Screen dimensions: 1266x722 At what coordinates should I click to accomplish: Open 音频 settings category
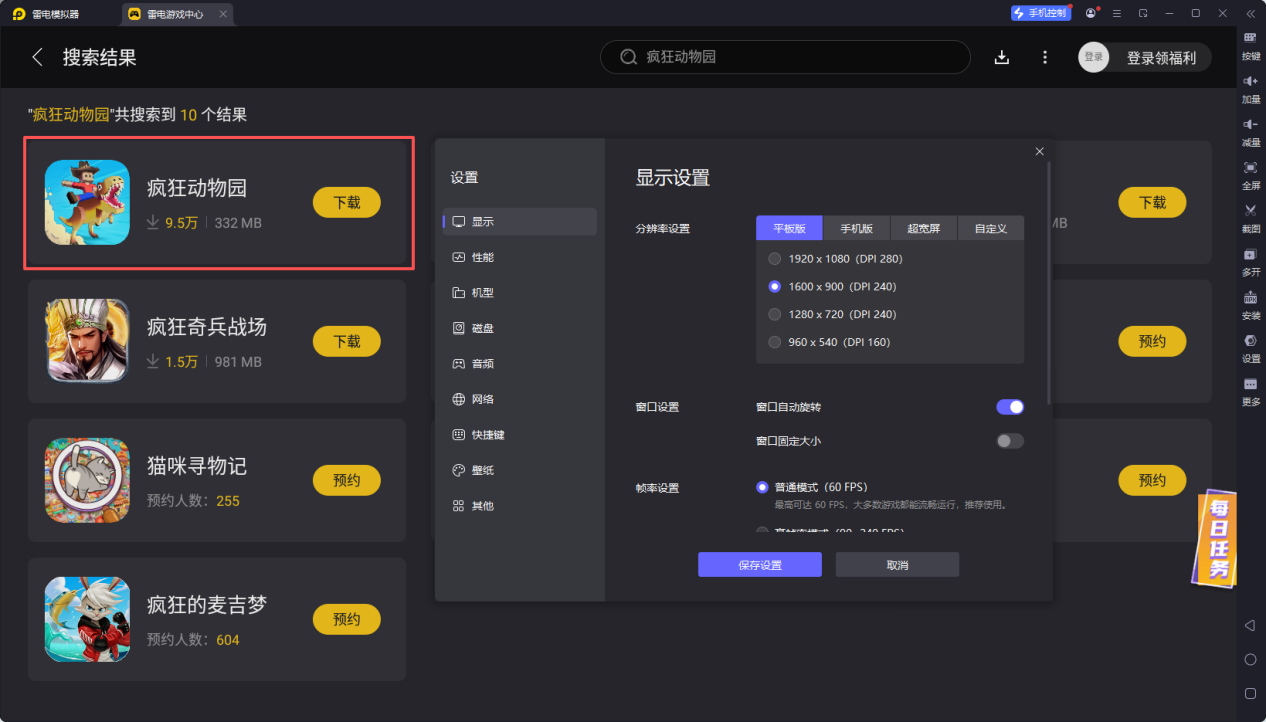click(520, 364)
